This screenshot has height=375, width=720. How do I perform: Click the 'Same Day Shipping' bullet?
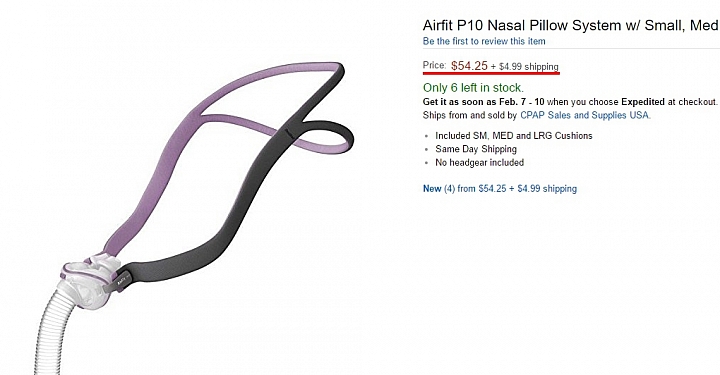click(x=476, y=149)
